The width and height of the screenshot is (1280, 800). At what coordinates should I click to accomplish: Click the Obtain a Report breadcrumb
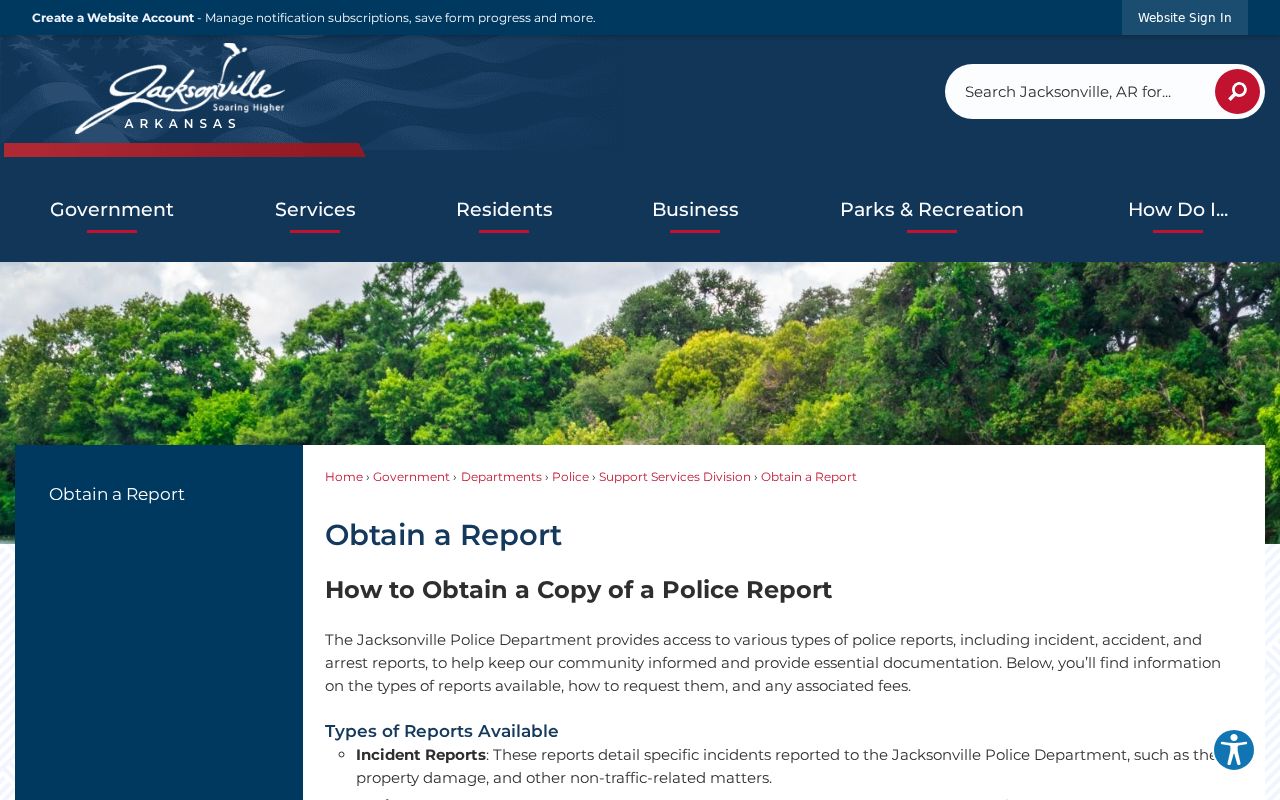809,477
